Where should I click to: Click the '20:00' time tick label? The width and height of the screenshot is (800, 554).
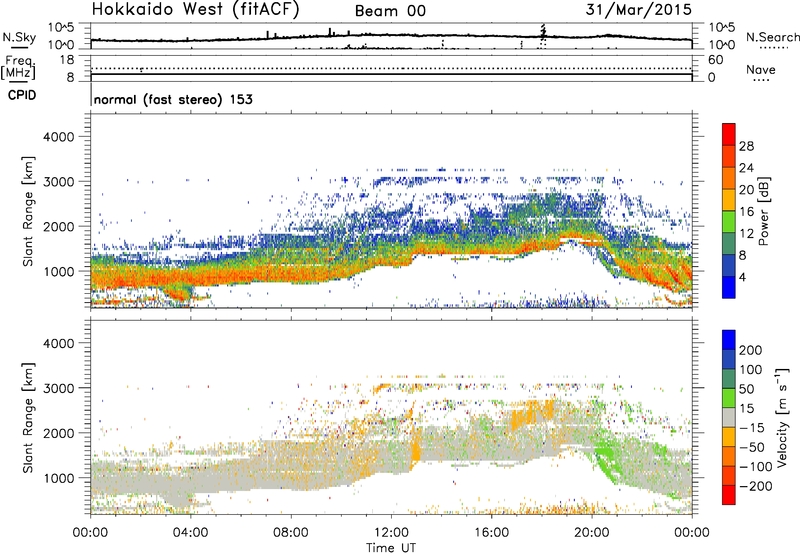(x=591, y=533)
